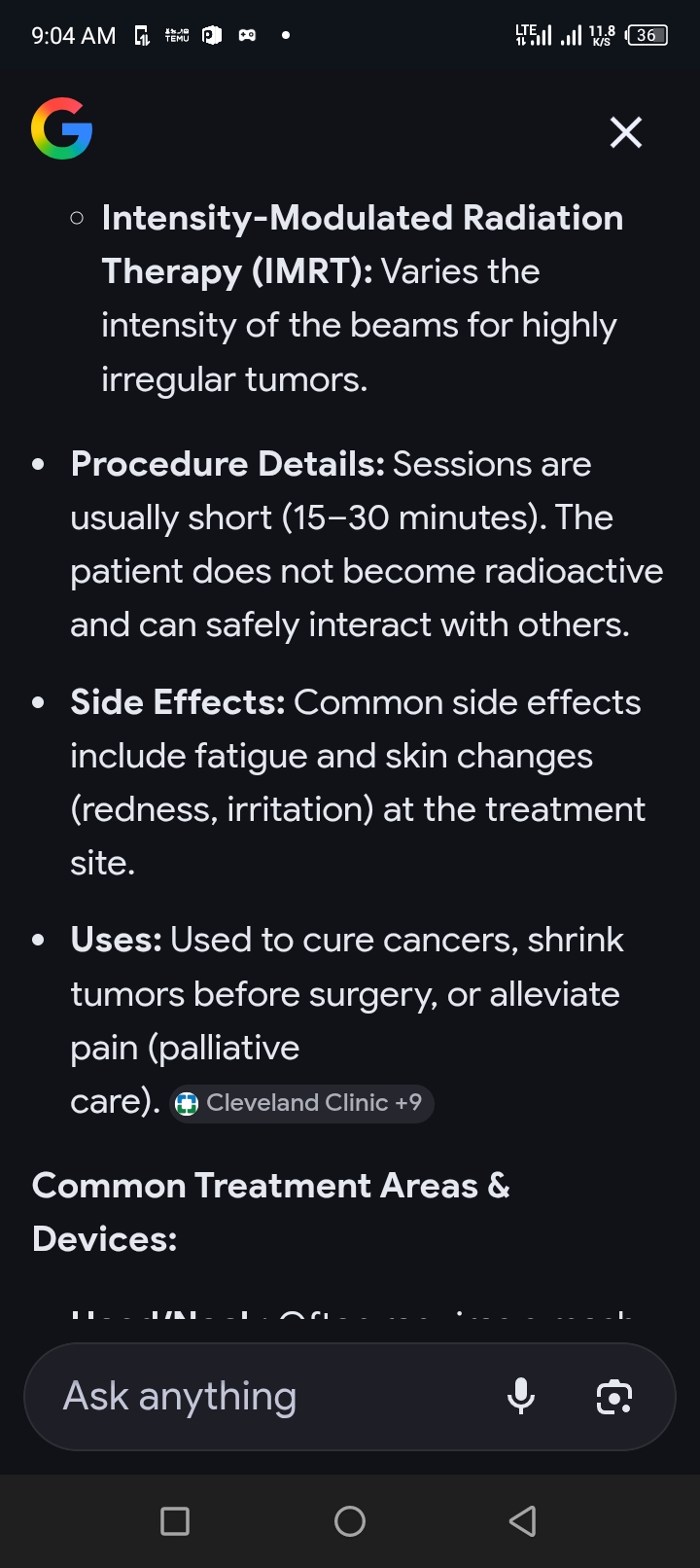
Task: Tap the Procedure Details bold label
Action: pyautogui.click(x=227, y=464)
